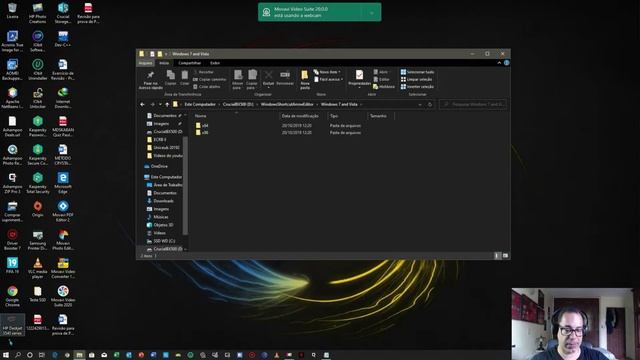
Task: Open the Fácil acesso dropdown
Action: point(329,80)
